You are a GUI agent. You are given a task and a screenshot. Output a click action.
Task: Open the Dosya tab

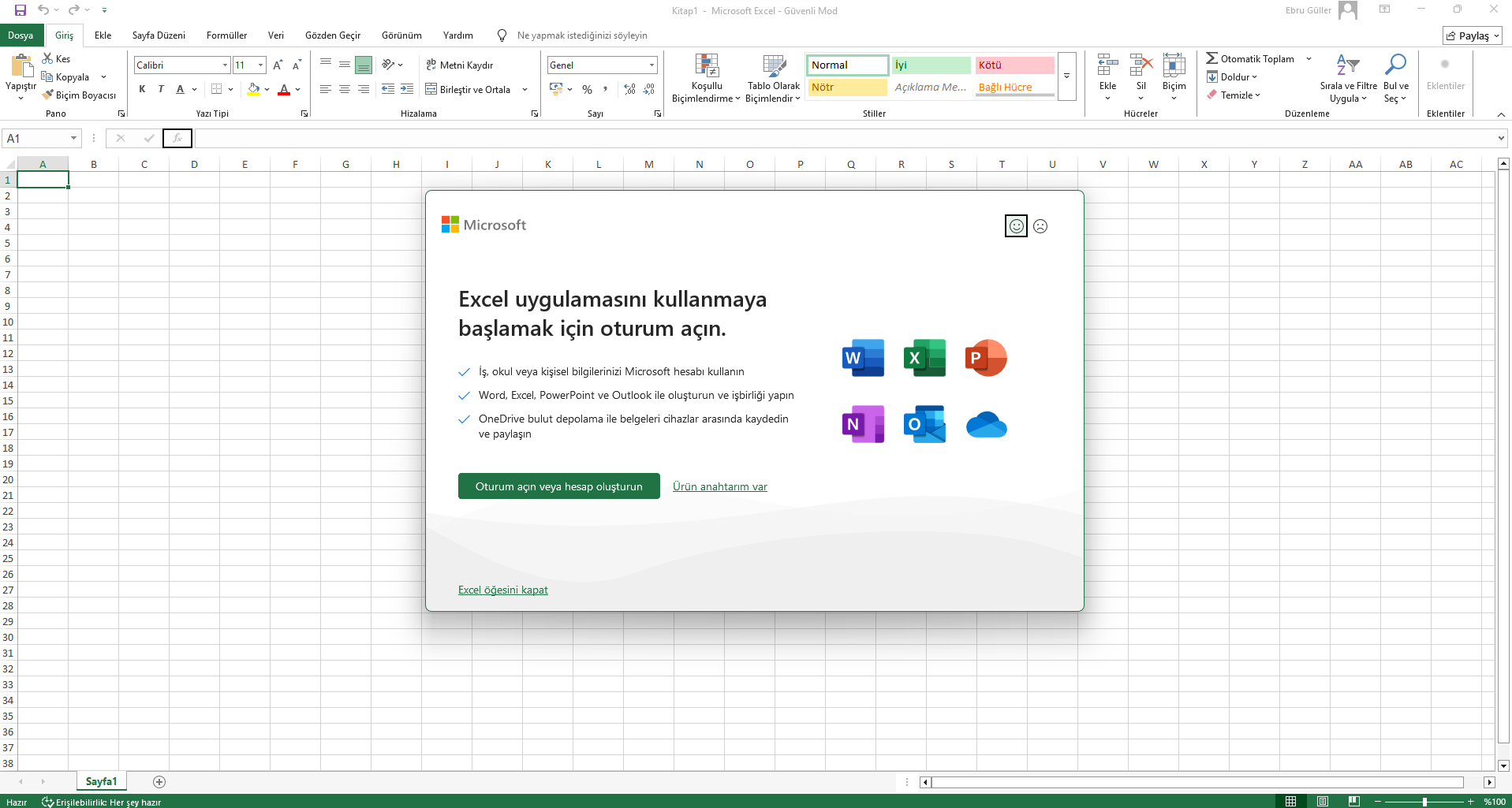pos(21,35)
